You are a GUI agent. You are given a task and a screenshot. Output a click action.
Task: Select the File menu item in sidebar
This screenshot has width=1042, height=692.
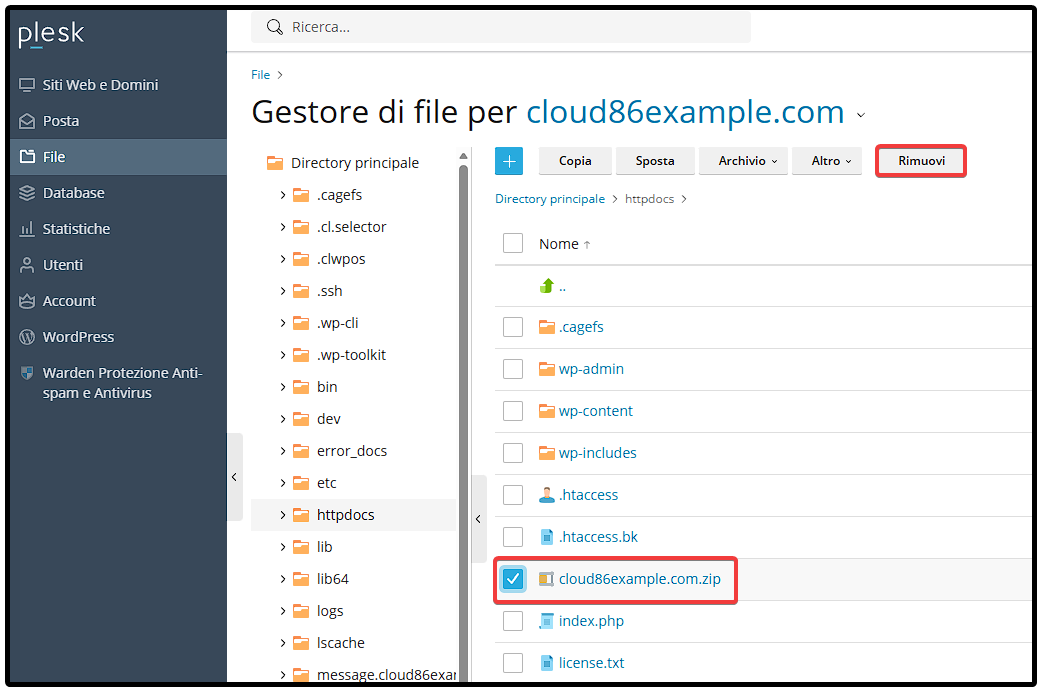pos(118,157)
